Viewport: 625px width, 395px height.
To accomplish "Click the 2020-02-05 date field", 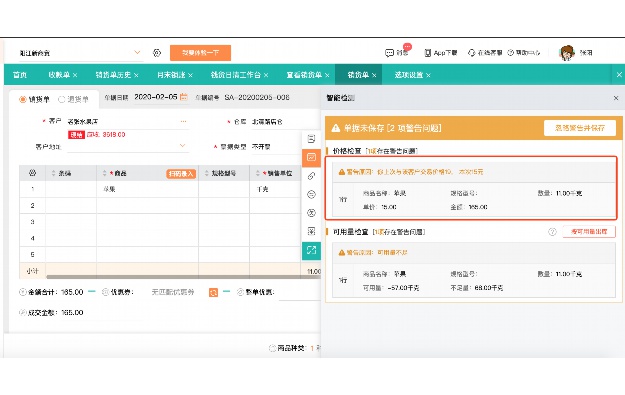I will [x=156, y=97].
